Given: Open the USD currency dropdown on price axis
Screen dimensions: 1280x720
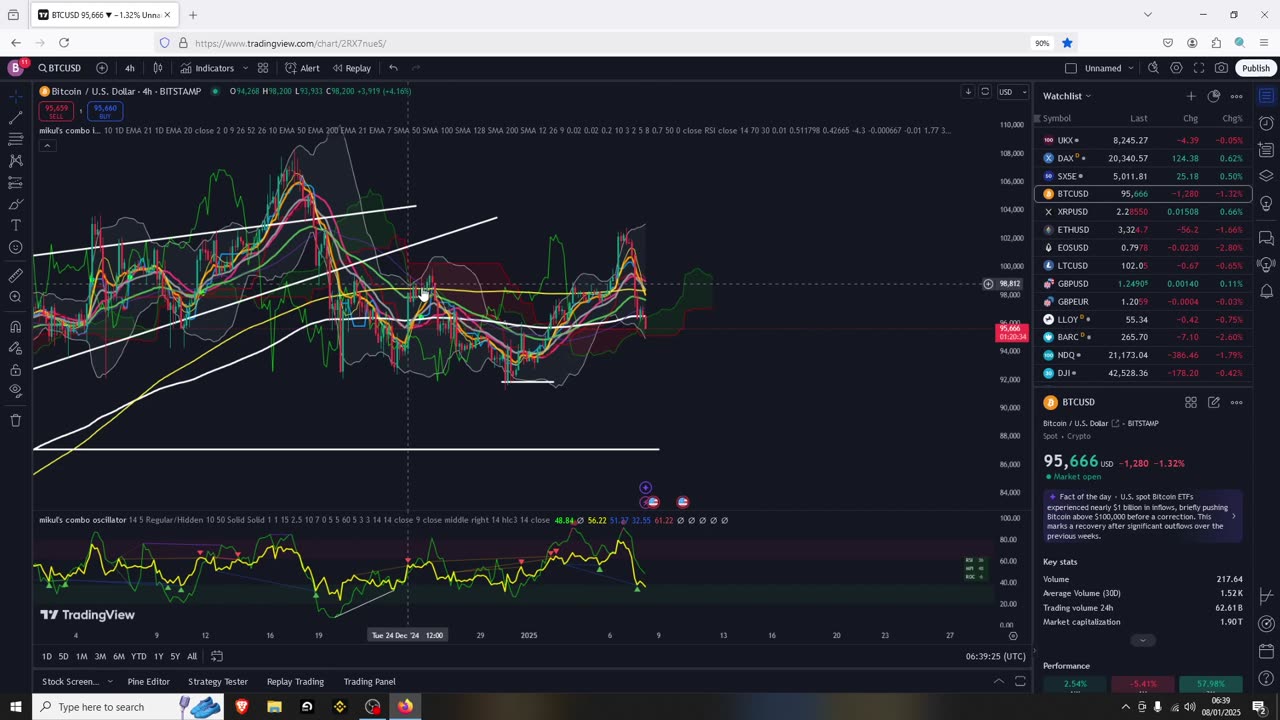Looking at the screenshot, I should point(1012,92).
